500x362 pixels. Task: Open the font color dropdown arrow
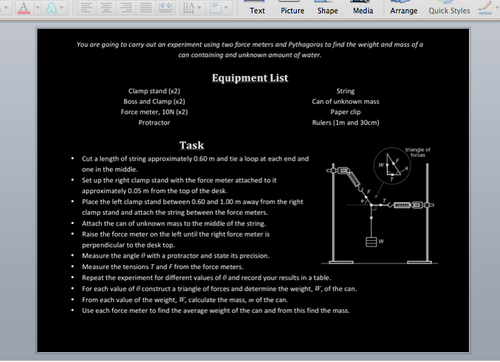pos(37,7)
